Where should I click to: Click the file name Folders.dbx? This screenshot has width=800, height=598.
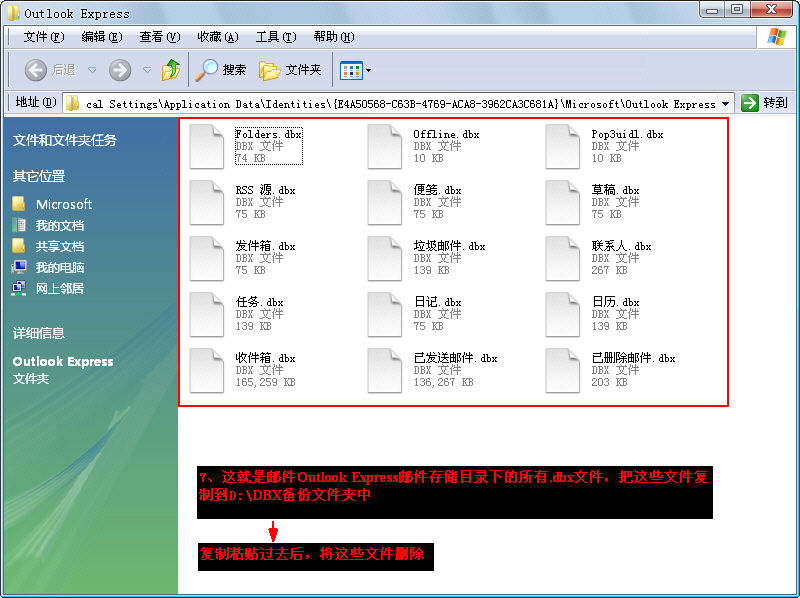pyautogui.click(x=268, y=134)
